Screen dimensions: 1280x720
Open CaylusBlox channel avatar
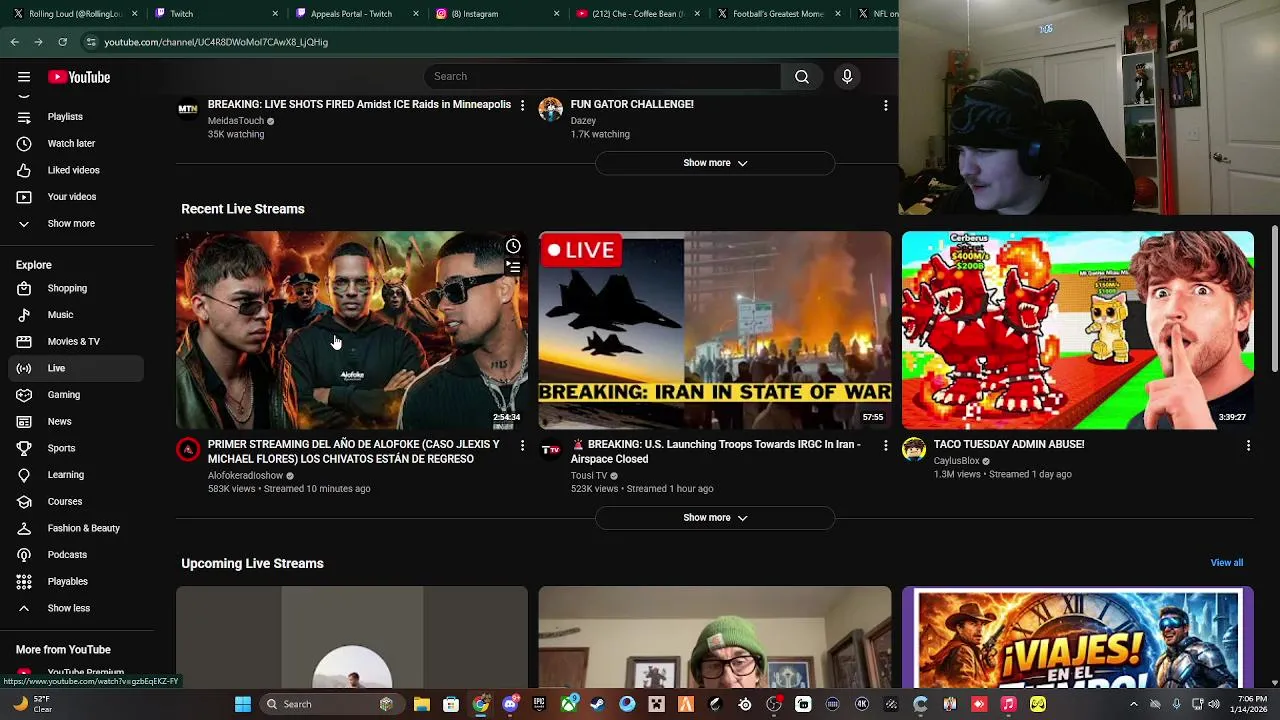[914, 449]
